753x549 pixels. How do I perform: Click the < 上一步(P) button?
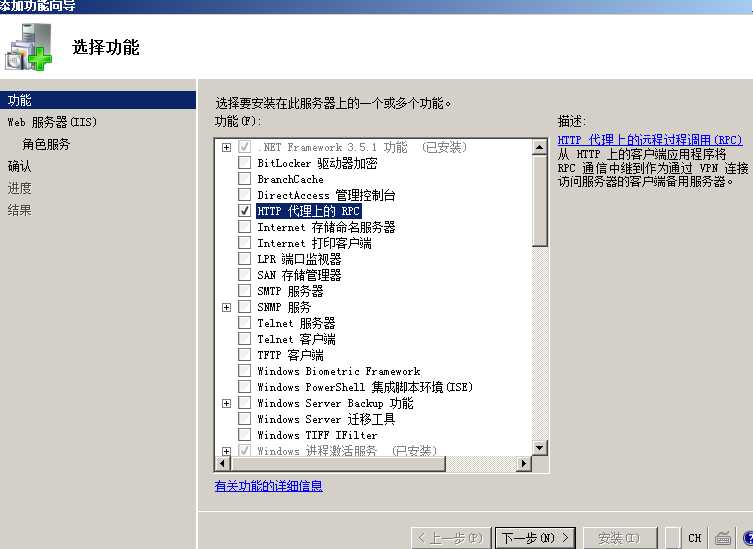451,537
